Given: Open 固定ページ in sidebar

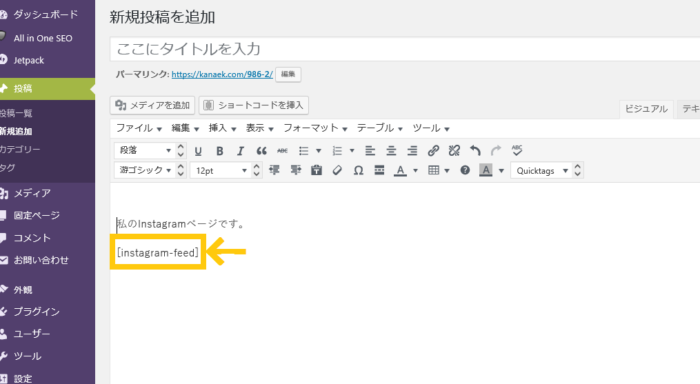Looking at the screenshot, I should tap(37, 216).
